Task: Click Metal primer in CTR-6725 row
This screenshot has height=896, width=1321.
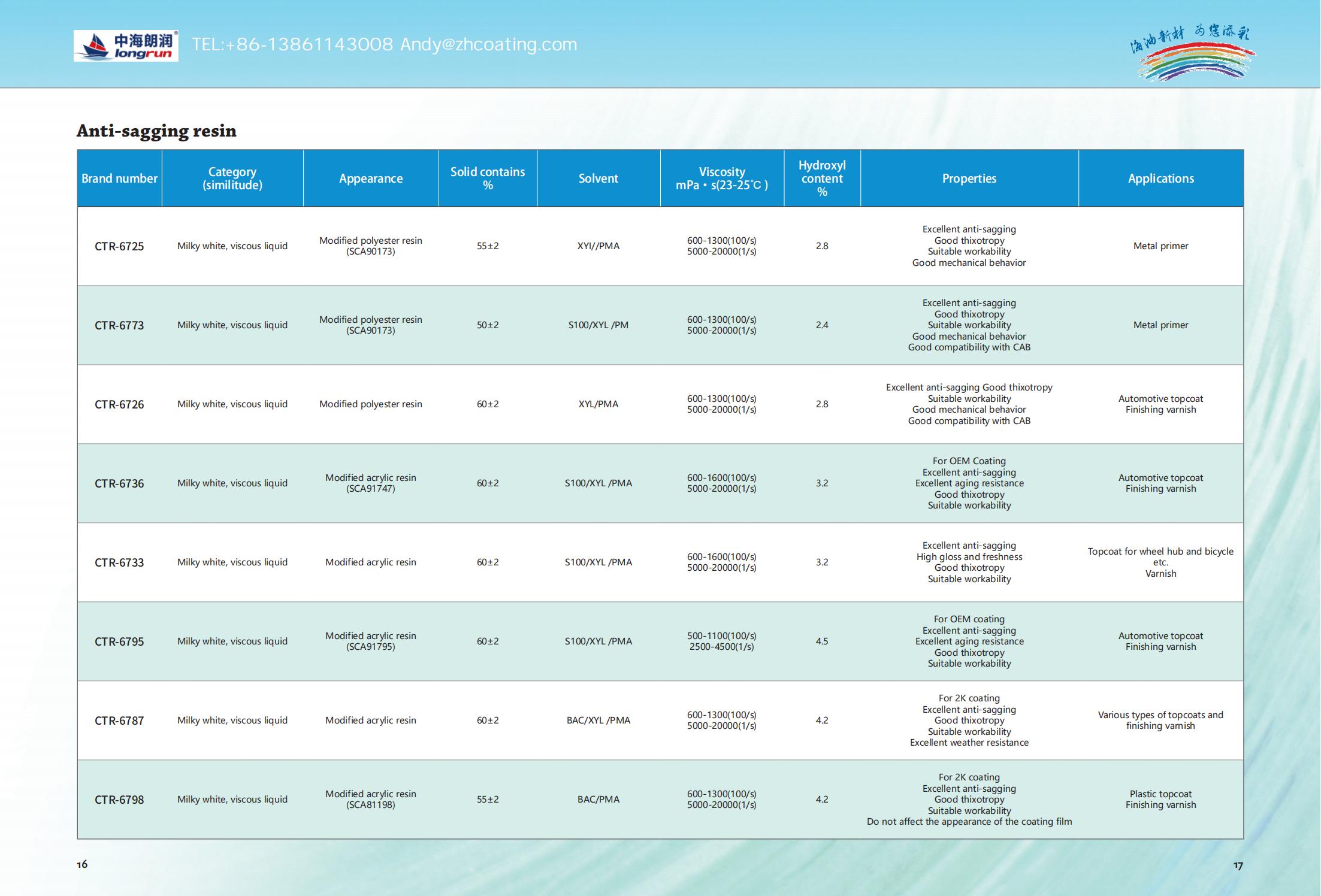Action: pyautogui.click(x=1161, y=246)
